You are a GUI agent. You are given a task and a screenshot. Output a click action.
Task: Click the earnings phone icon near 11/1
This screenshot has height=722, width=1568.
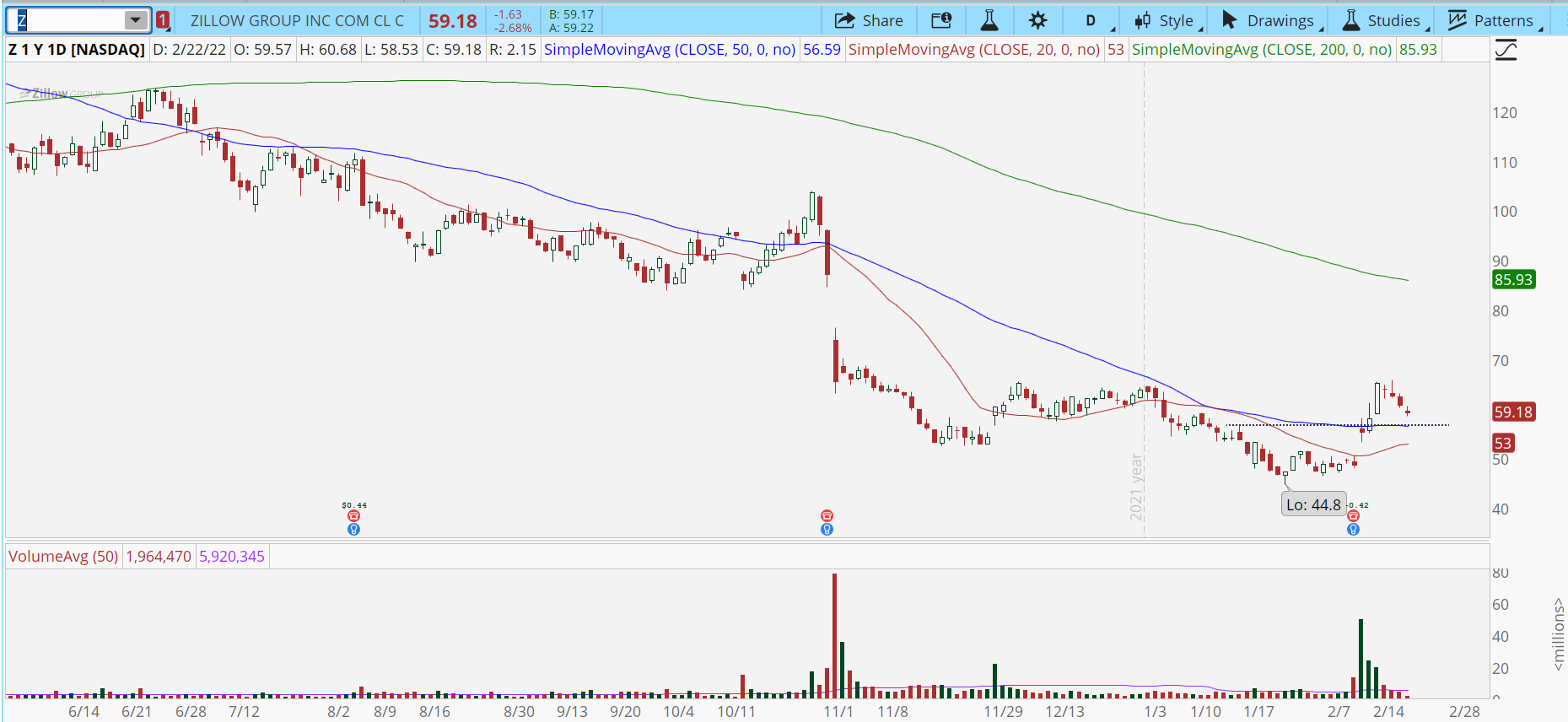[x=827, y=516]
